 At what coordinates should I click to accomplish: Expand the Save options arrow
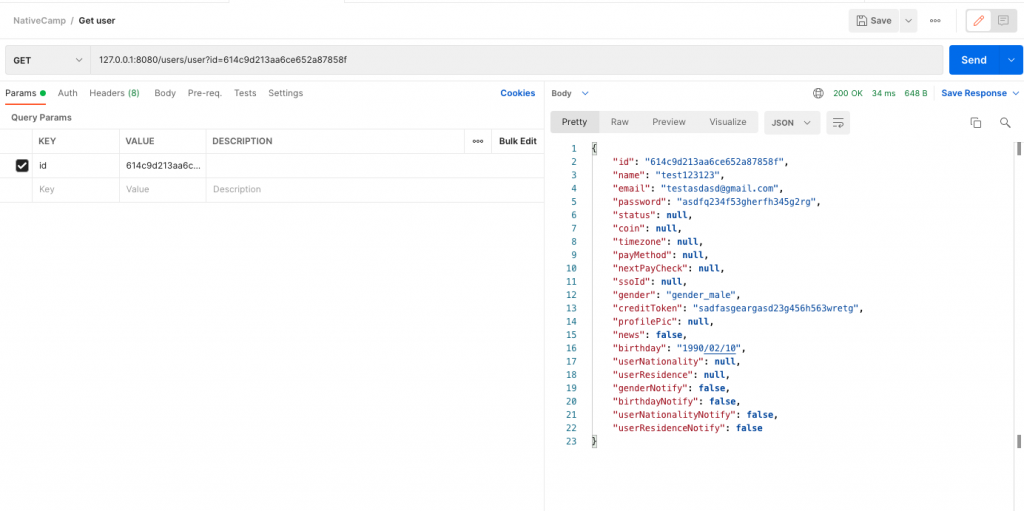(908, 20)
